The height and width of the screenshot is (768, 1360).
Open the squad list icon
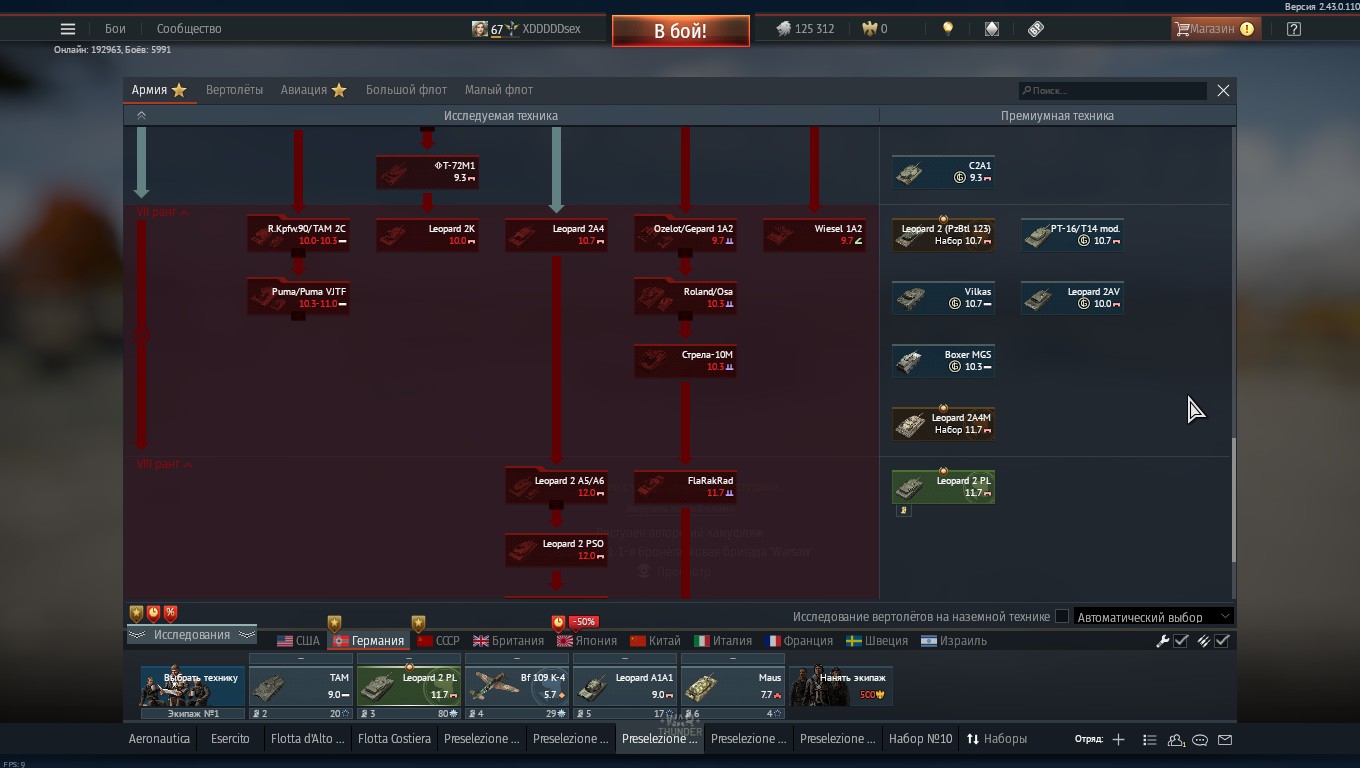[1149, 740]
